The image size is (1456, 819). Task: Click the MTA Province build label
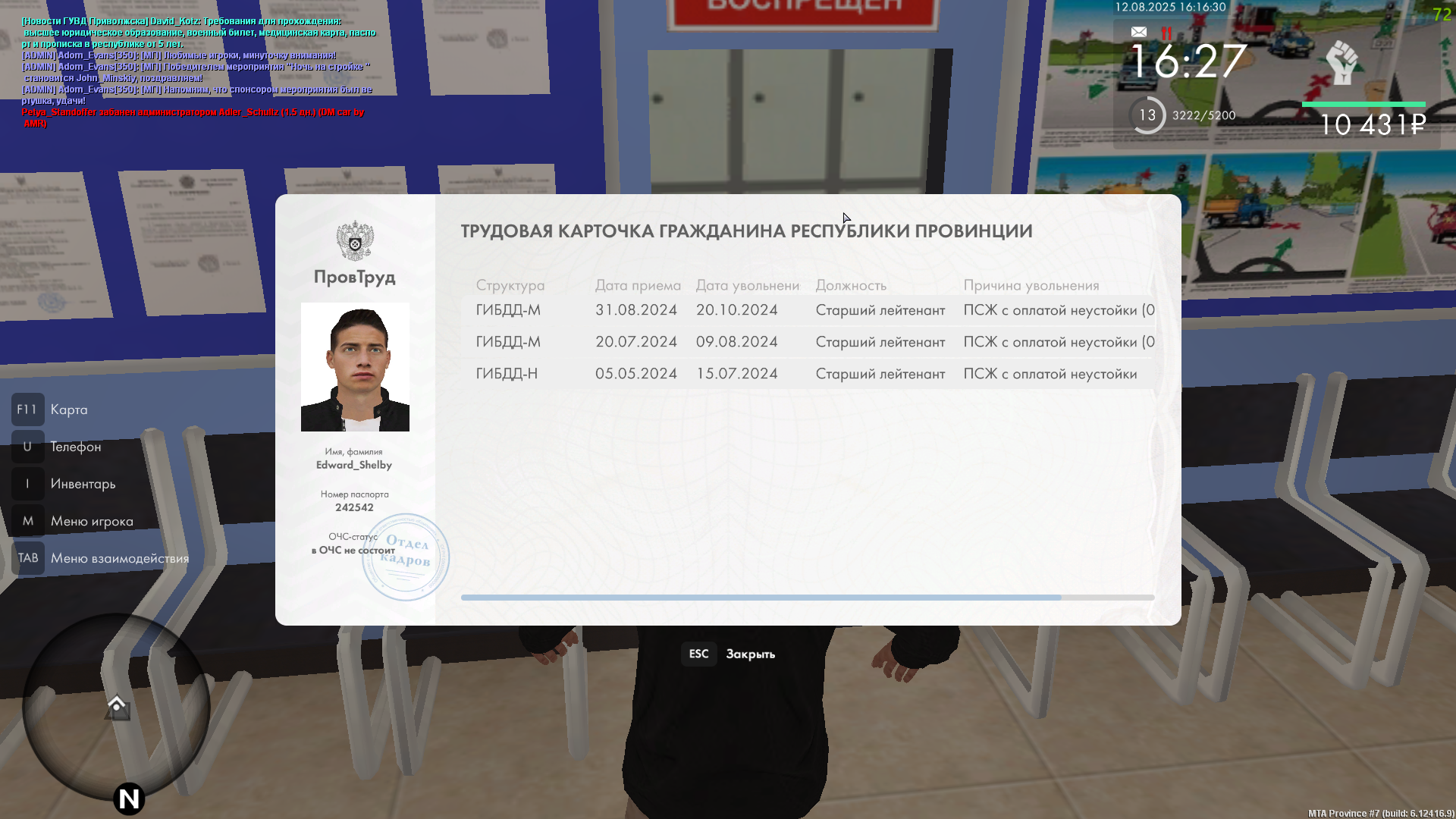(1379, 813)
